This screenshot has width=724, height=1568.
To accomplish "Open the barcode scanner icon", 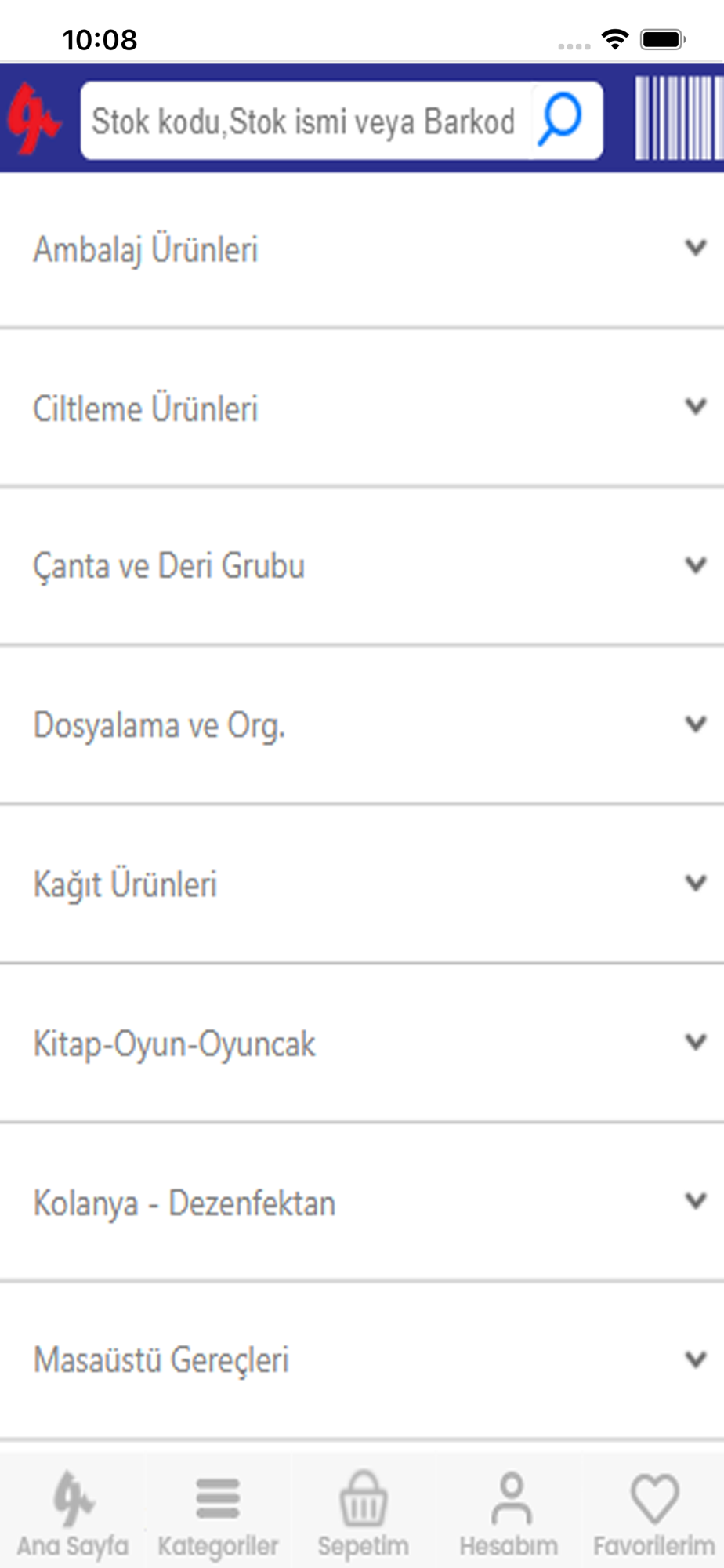I will pyautogui.click(x=679, y=118).
